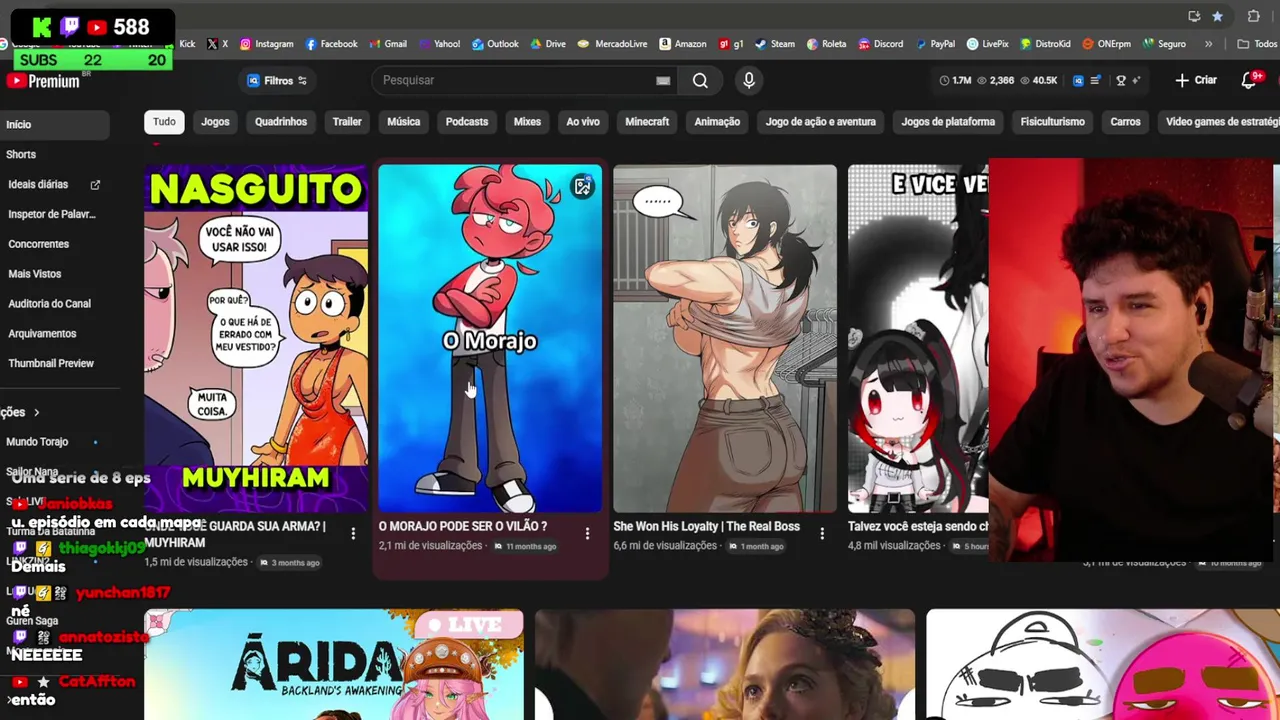Open the Seguro bookmark
Viewport: 1280px width, 720px height.
coord(1163,44)
